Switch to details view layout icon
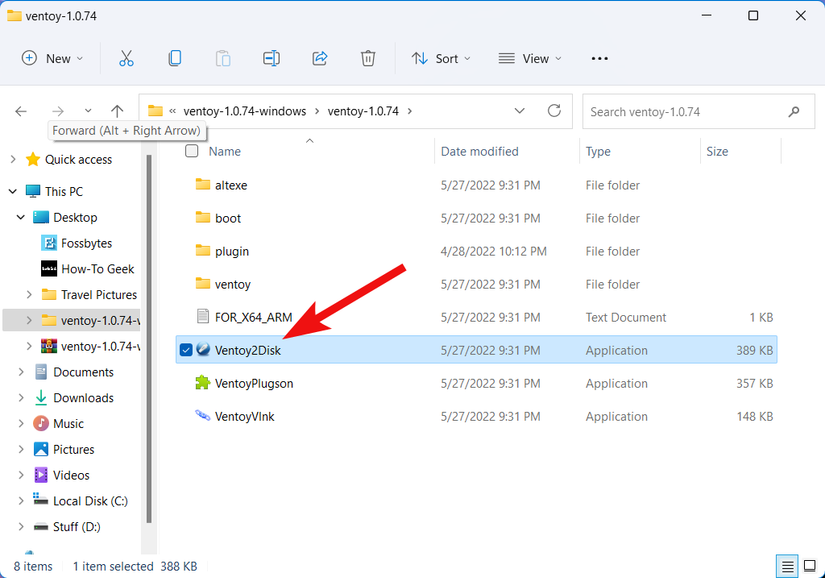 point(788,566)
